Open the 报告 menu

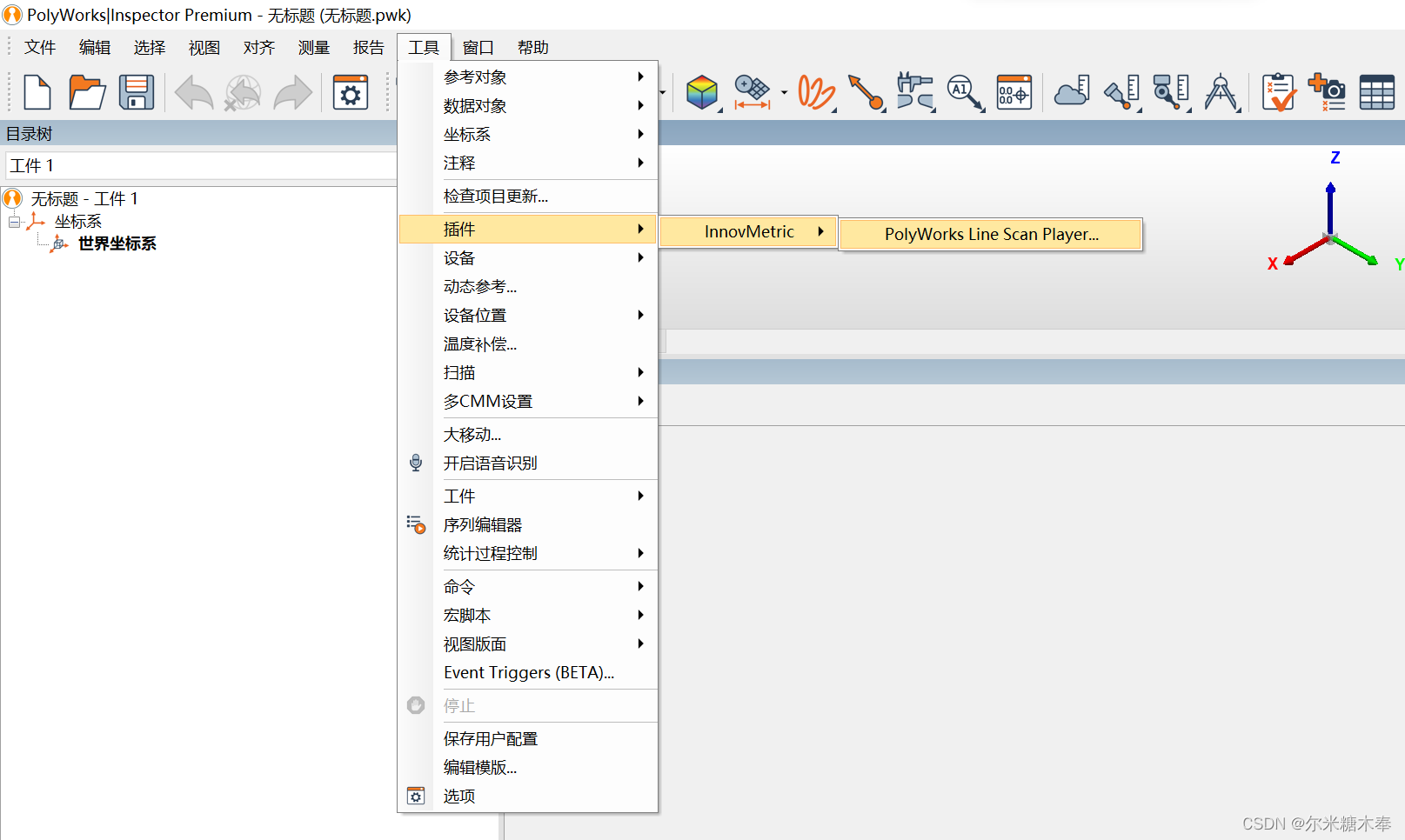pyautogui.click(x=369, y=47)
